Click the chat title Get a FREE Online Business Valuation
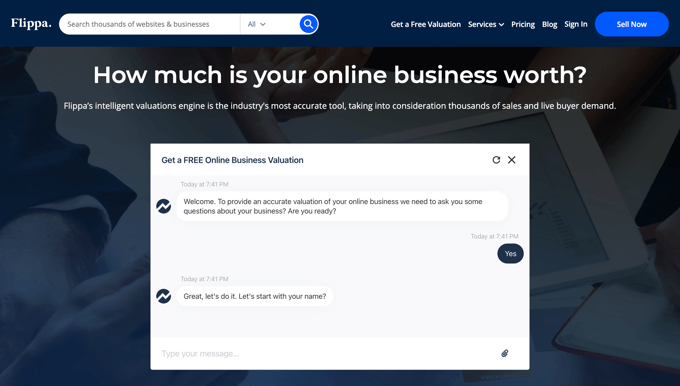Viewport: 680px width, 386px height. [232, 160]
